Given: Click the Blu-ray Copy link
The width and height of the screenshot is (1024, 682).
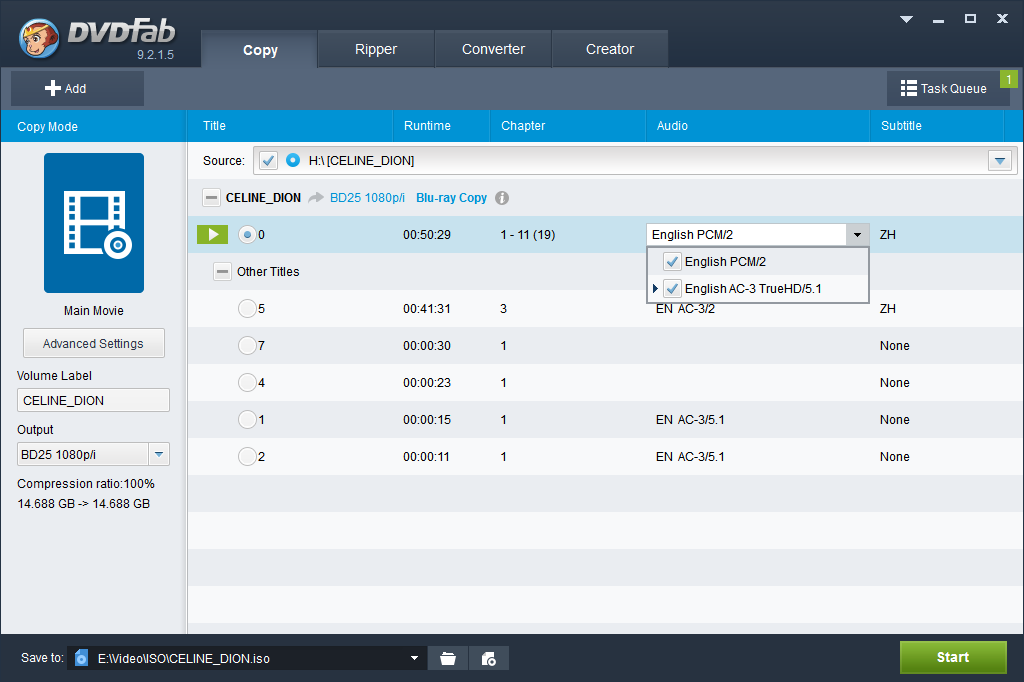Looking at the screenshot, I should [x=451, y=198].
